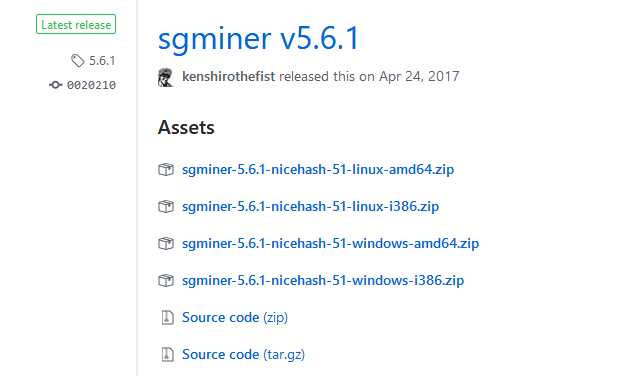
Task: Click the package icon for linux-i386 zip
Action: click(x=166, y=207)
